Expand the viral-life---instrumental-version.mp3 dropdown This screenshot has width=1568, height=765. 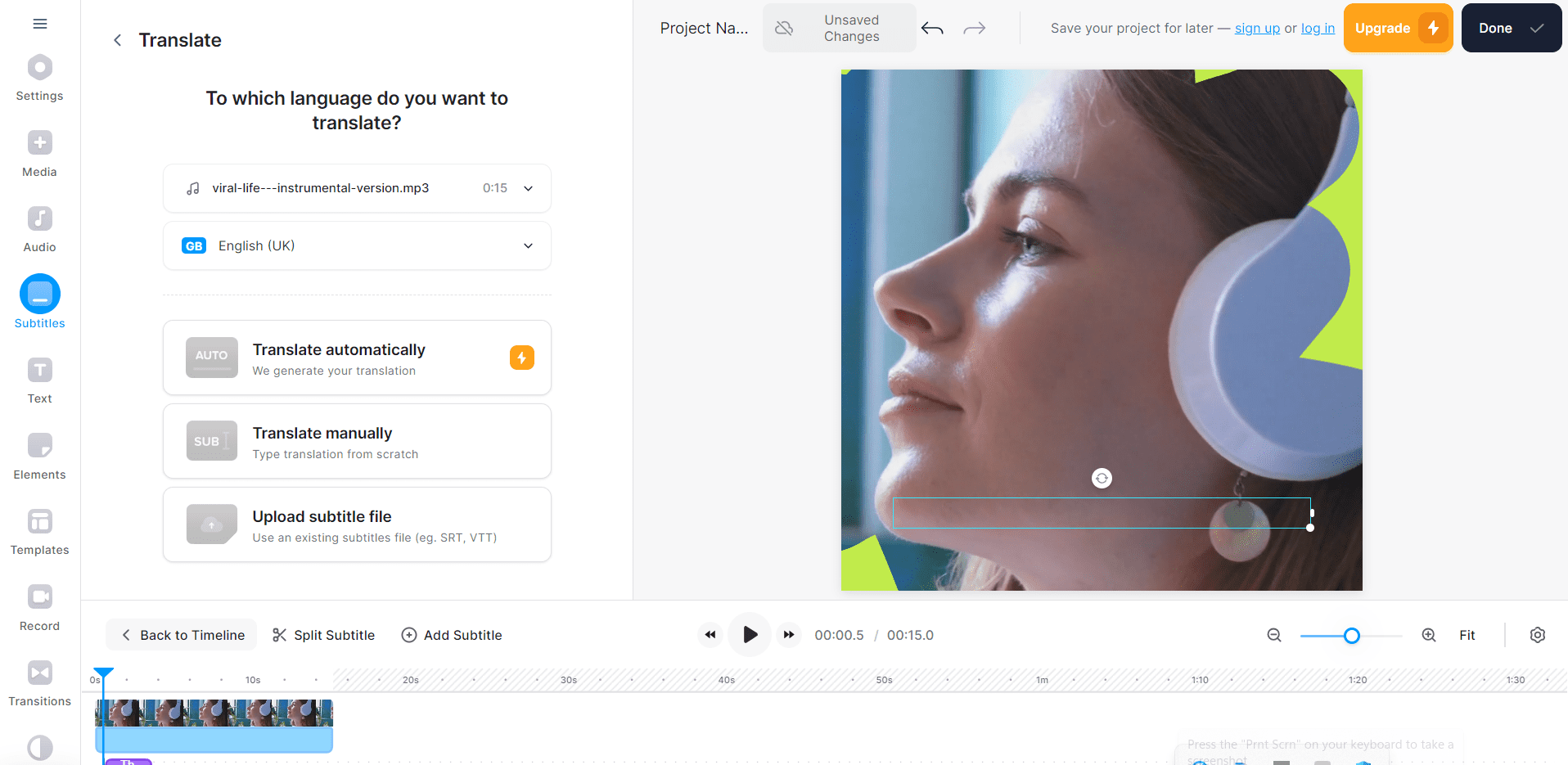(x=529, y=187)
